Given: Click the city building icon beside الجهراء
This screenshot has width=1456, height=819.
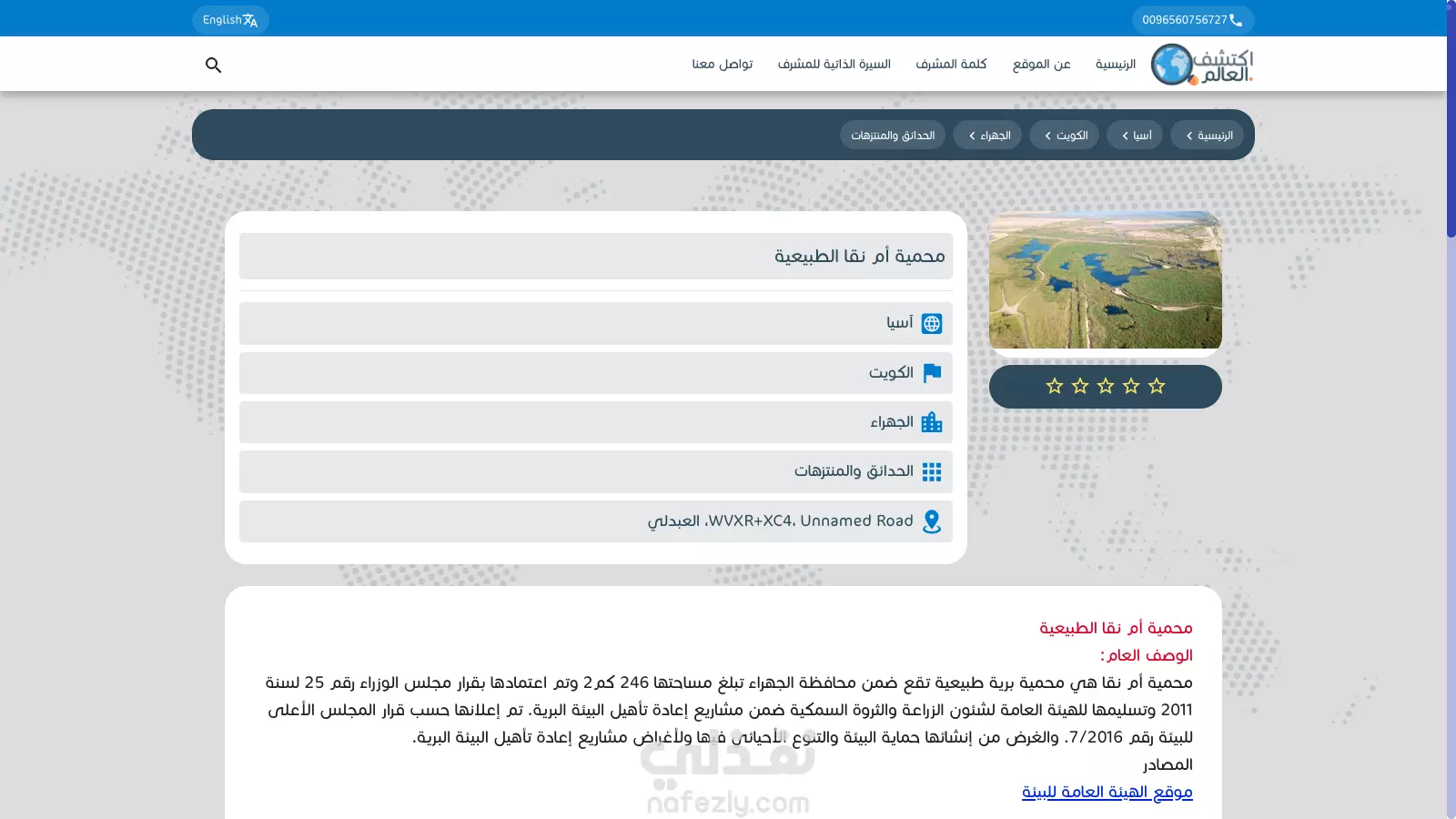Looking at the screenshot, I should coord(932,422).
